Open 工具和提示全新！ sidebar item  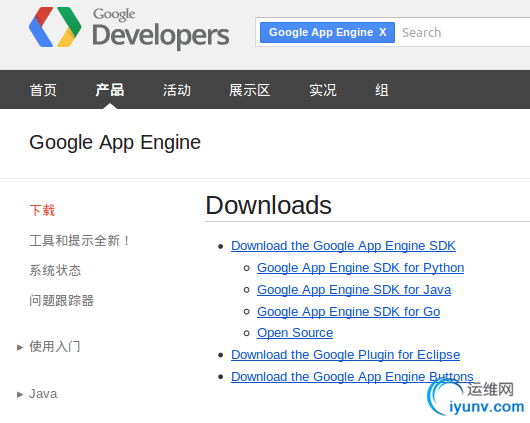click(79, 241)
